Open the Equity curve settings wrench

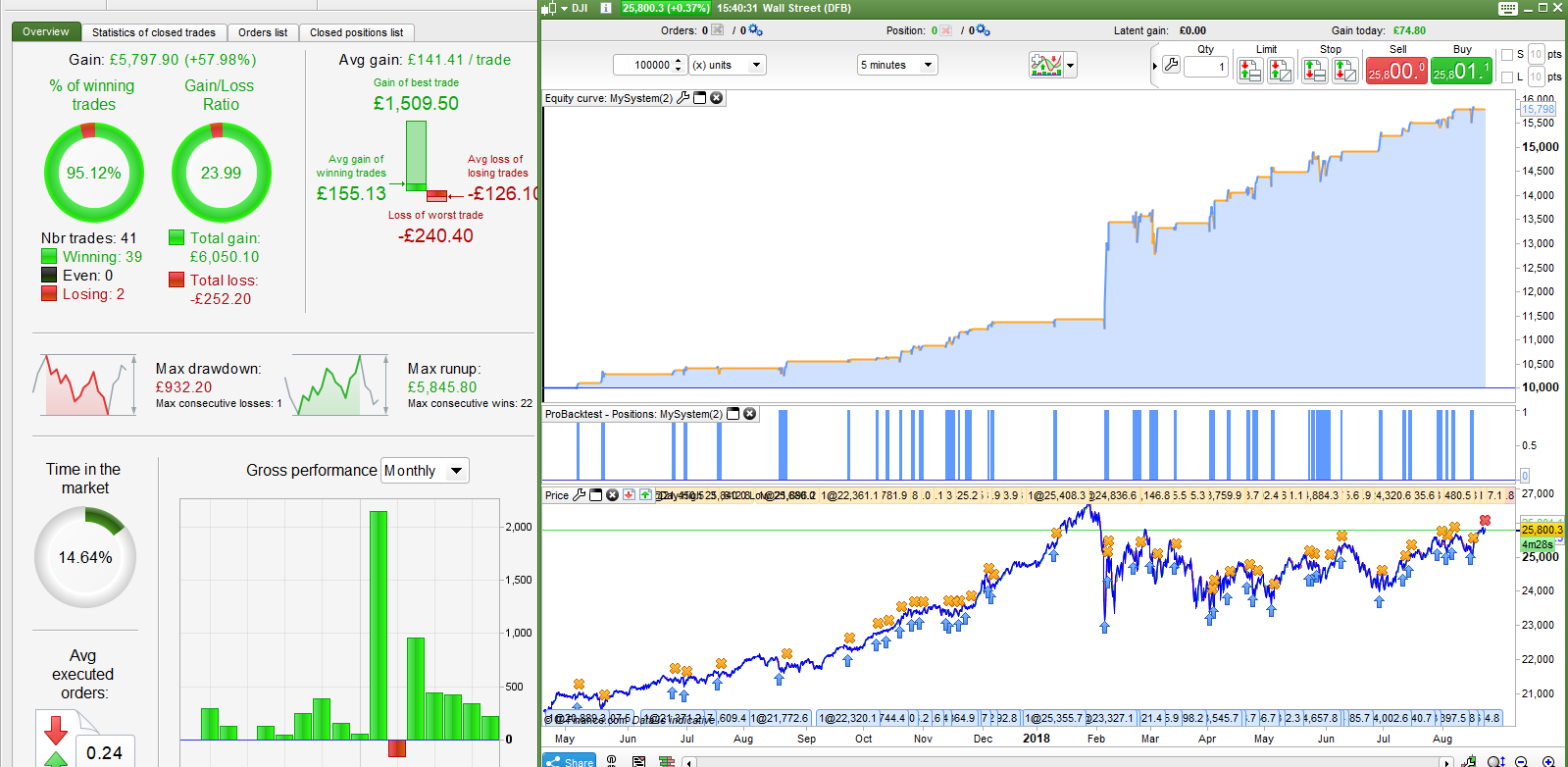pyautogui.click(x=683, y=98)
